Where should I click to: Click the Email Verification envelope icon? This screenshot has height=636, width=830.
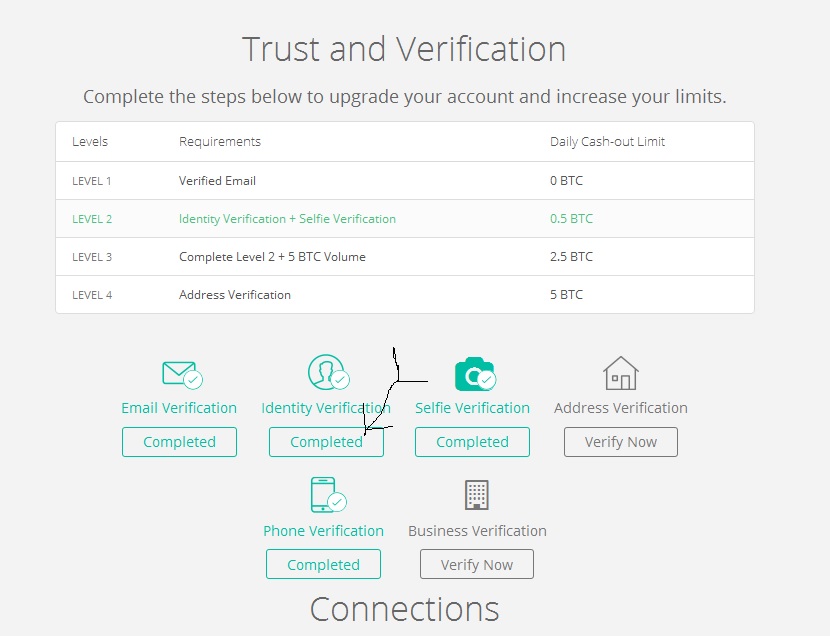click(x=178, y=372)
